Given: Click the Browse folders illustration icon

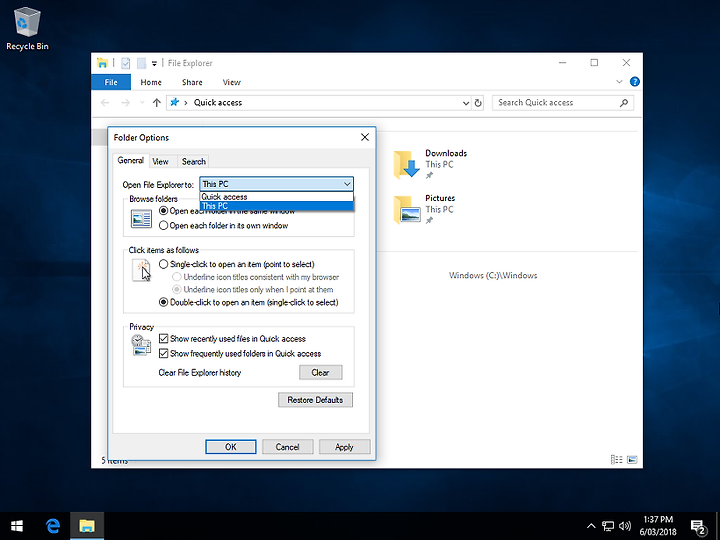Looking at the screenshot, I should click(141, 219).
